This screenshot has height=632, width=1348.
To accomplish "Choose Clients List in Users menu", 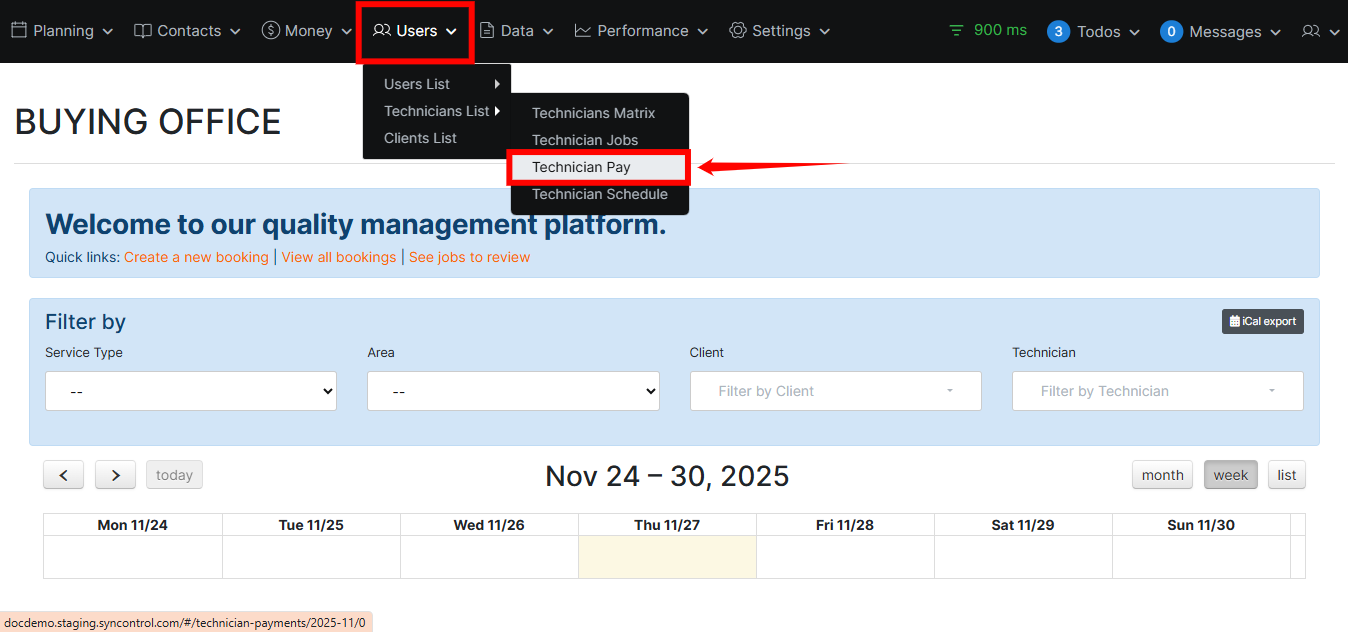I will click(x=420, y=138).
